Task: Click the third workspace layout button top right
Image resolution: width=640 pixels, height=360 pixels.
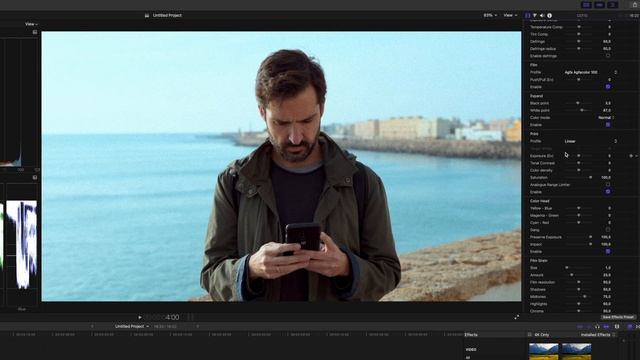Action: (612, 5)
